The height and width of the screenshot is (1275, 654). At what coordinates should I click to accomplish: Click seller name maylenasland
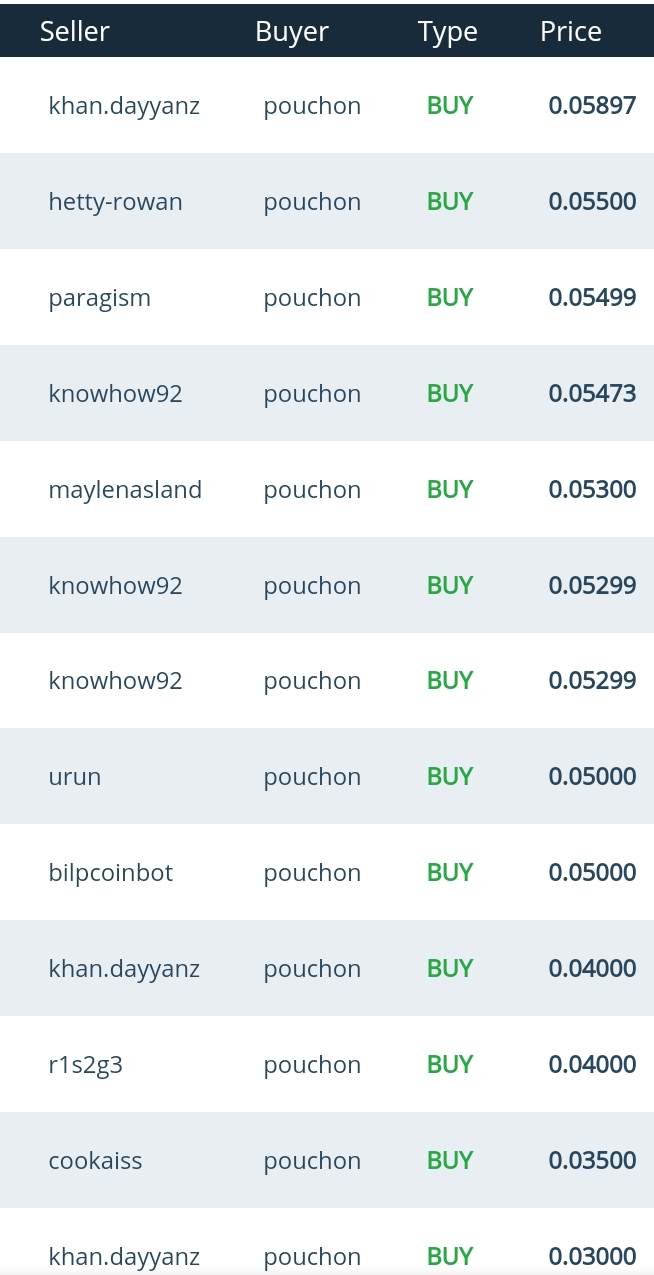coord(125,490)
